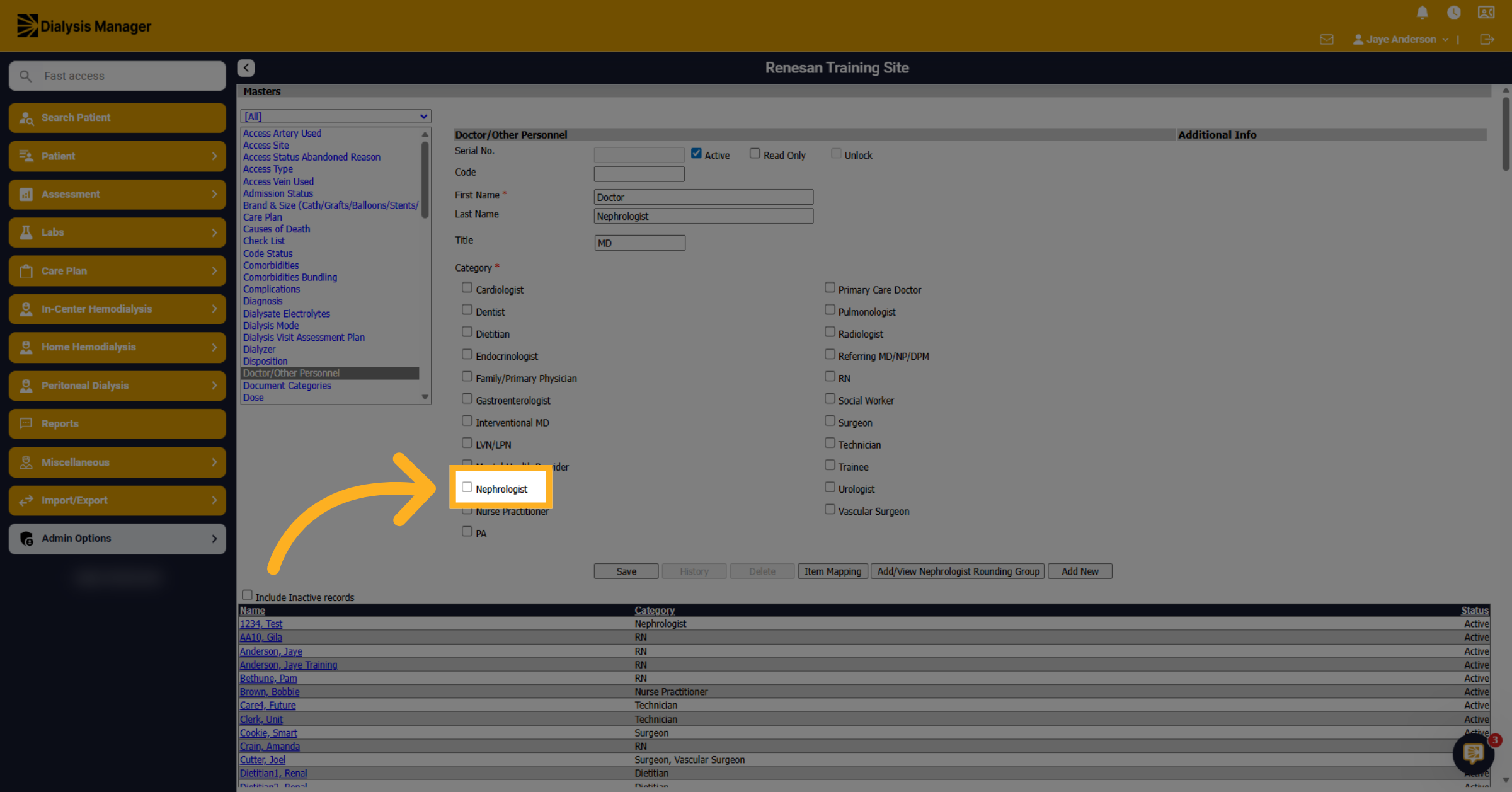Sort table by Category column header

click(655, 611)
